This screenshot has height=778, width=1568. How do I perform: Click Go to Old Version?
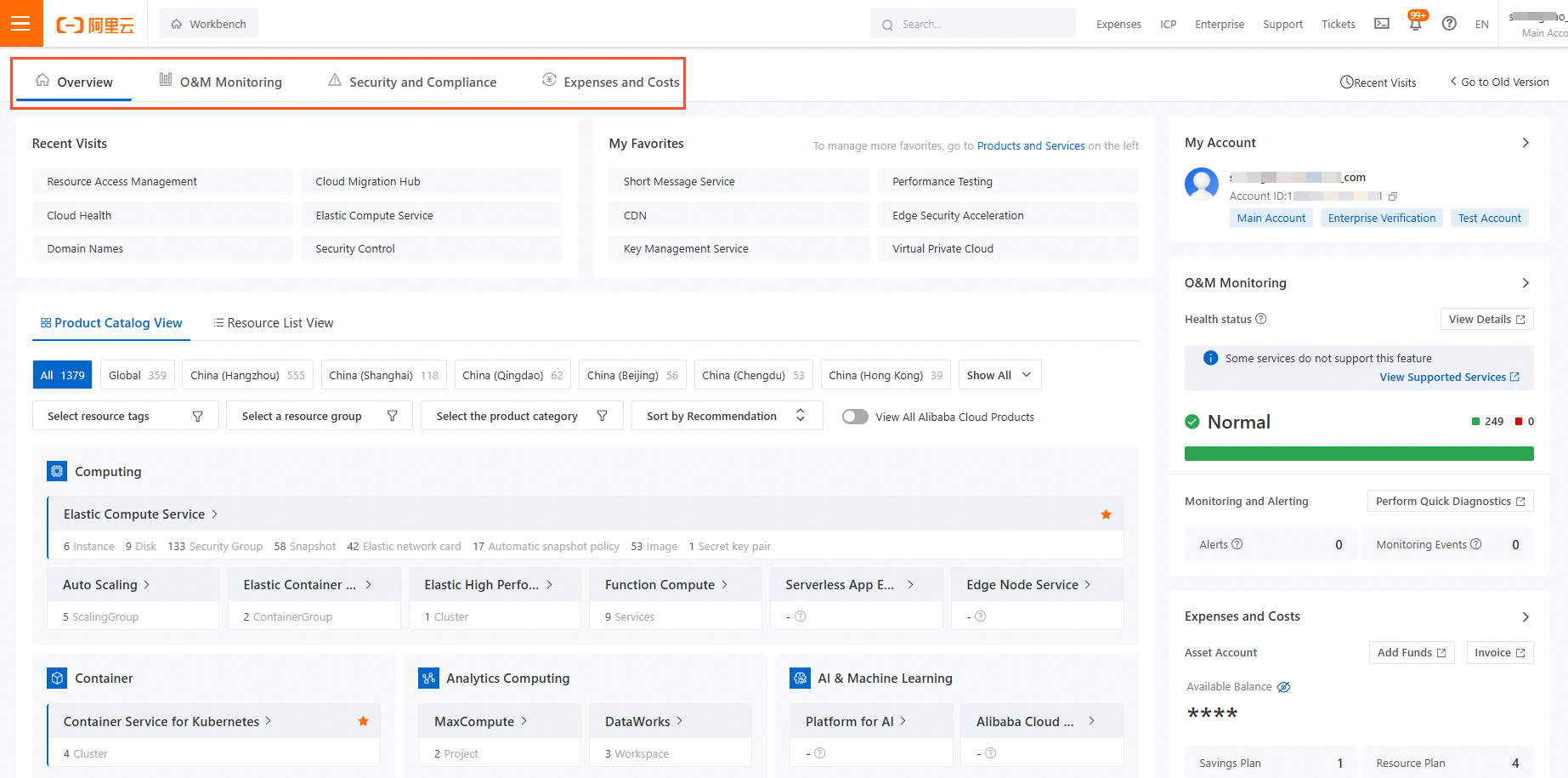[1499, 82]
